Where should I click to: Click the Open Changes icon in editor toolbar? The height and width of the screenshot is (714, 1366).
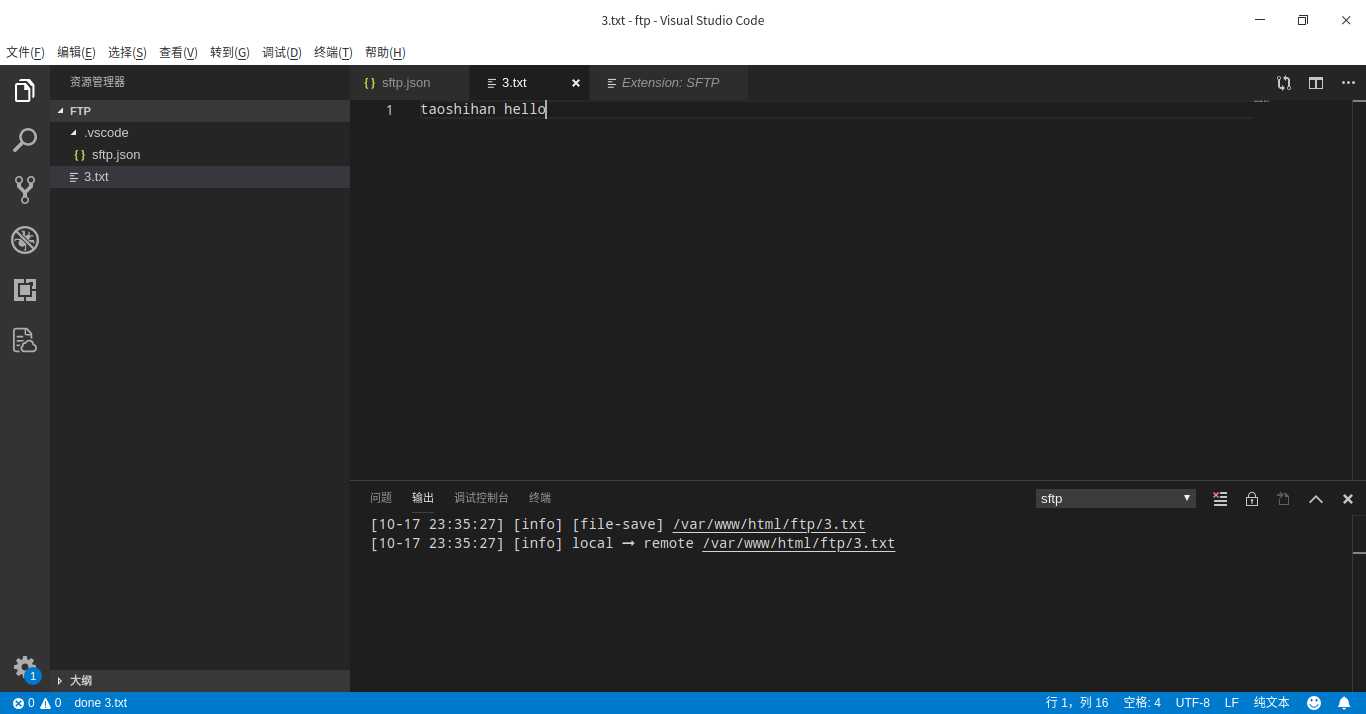tap(1284, 83)
